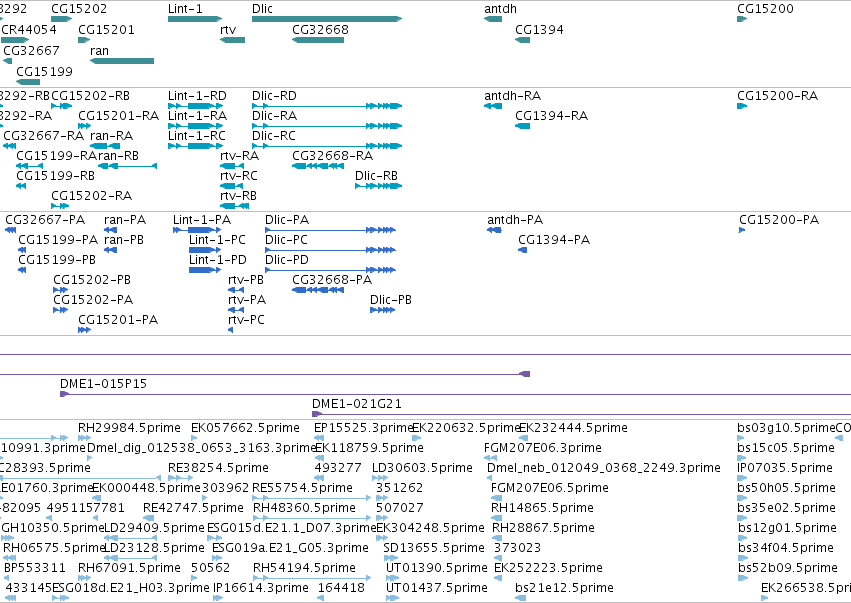Select protein Lint-1-PA

tap(202, 220)
